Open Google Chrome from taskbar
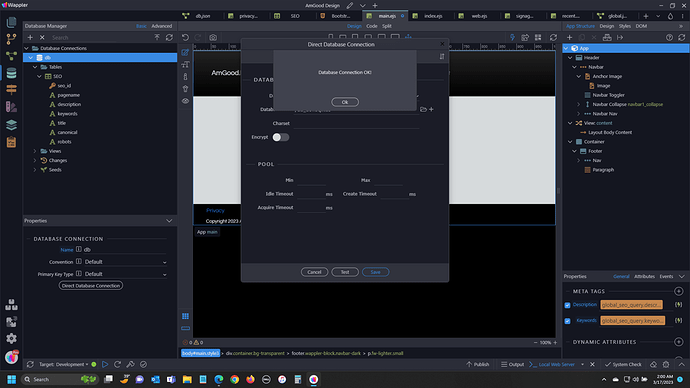Screen dimensions: 690x388 pos(235,379)
